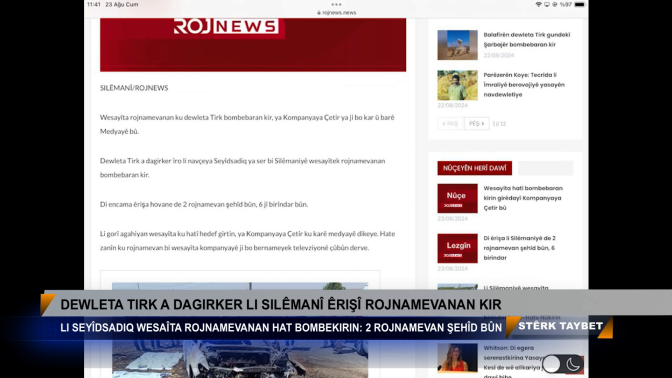The image size is (672, 378).
Task: Click thumbnail of man in field
Action: coord(457,85)
